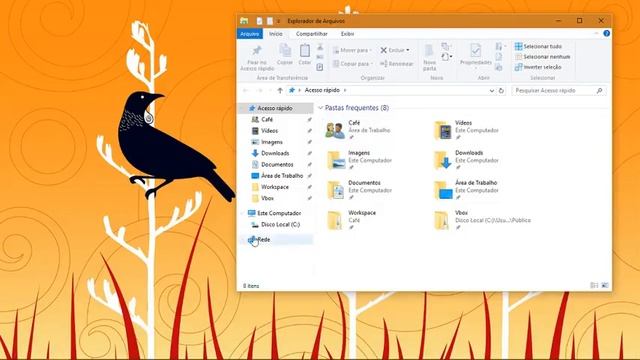Image resolution: width=640 pixels, height=360 pixels.
Task: Click Selecionar nenhum
Action: pos(542,57)
